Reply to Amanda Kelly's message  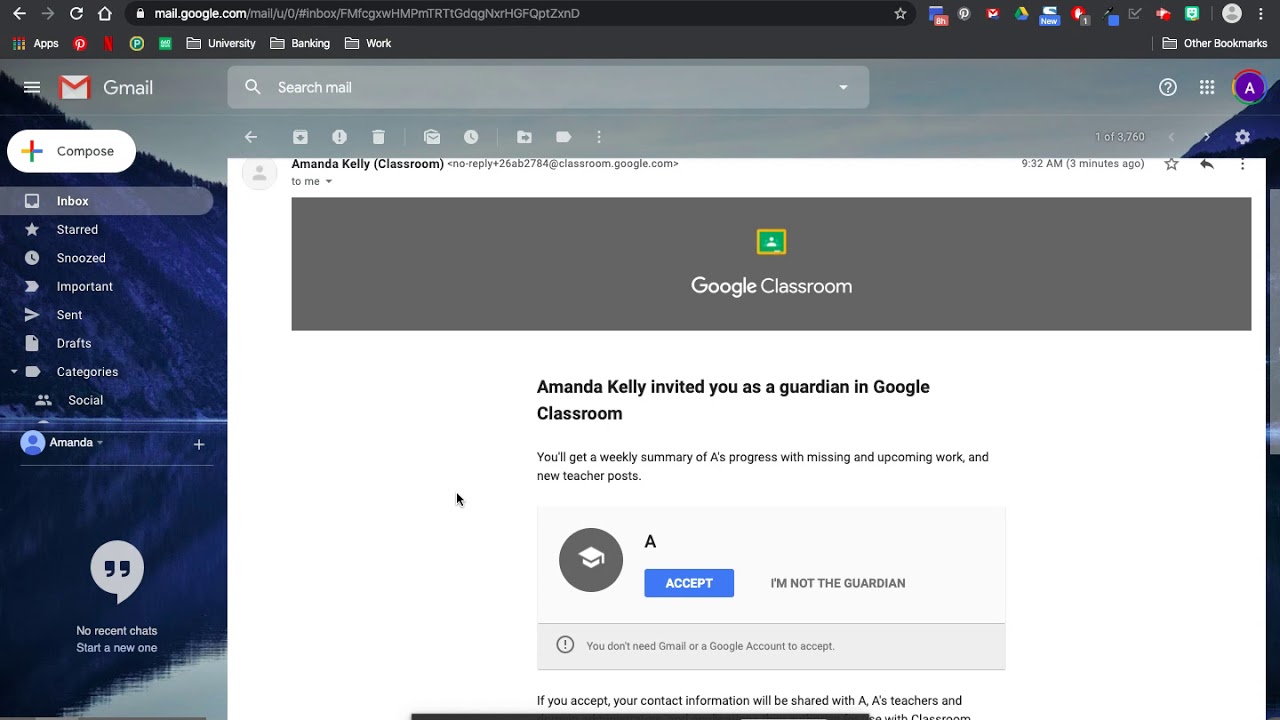[x=1207, y=164]
